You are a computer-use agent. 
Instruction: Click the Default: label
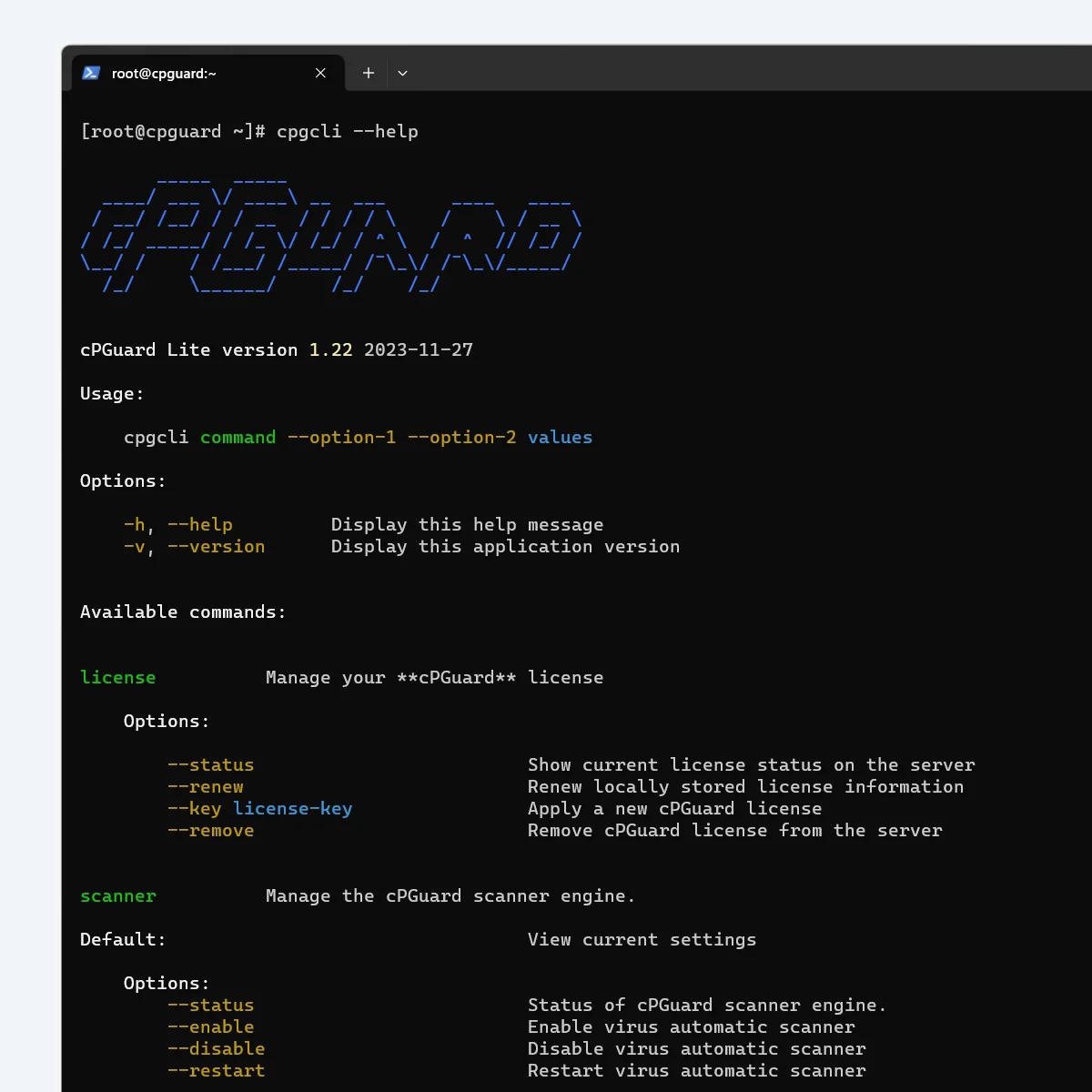[x=123, y=939]
